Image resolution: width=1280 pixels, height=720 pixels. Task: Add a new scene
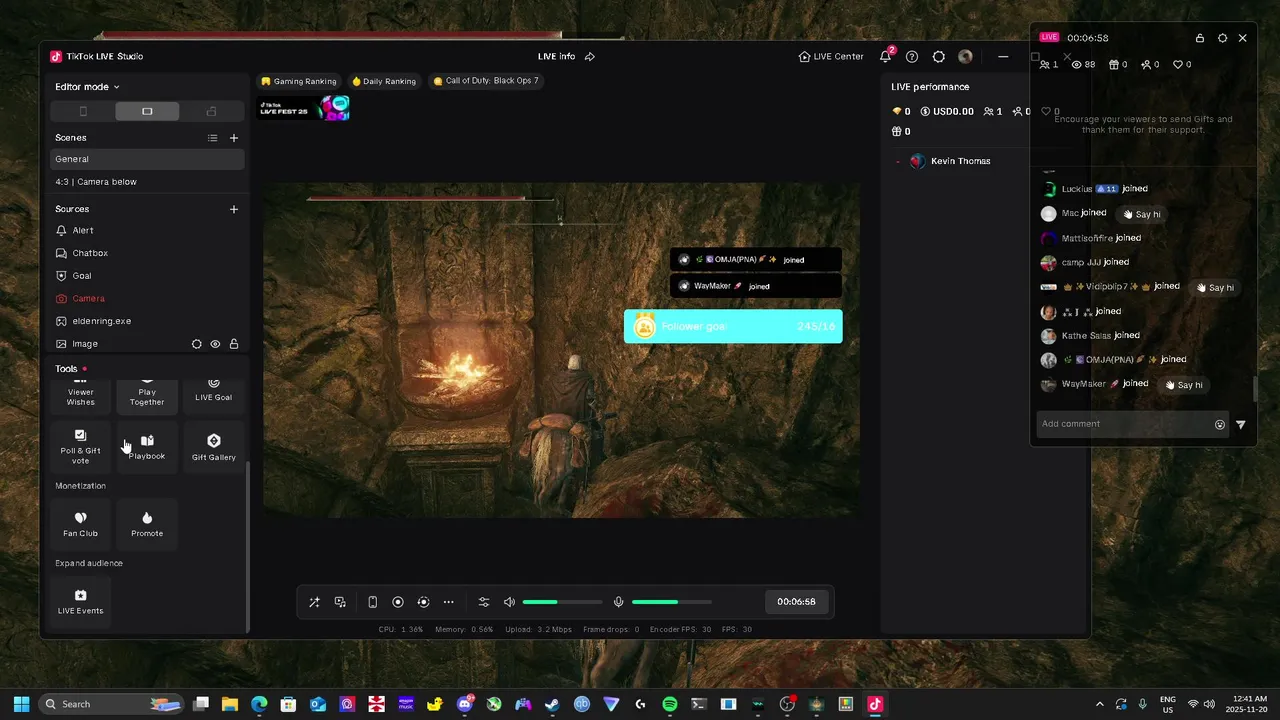point(234,138)
